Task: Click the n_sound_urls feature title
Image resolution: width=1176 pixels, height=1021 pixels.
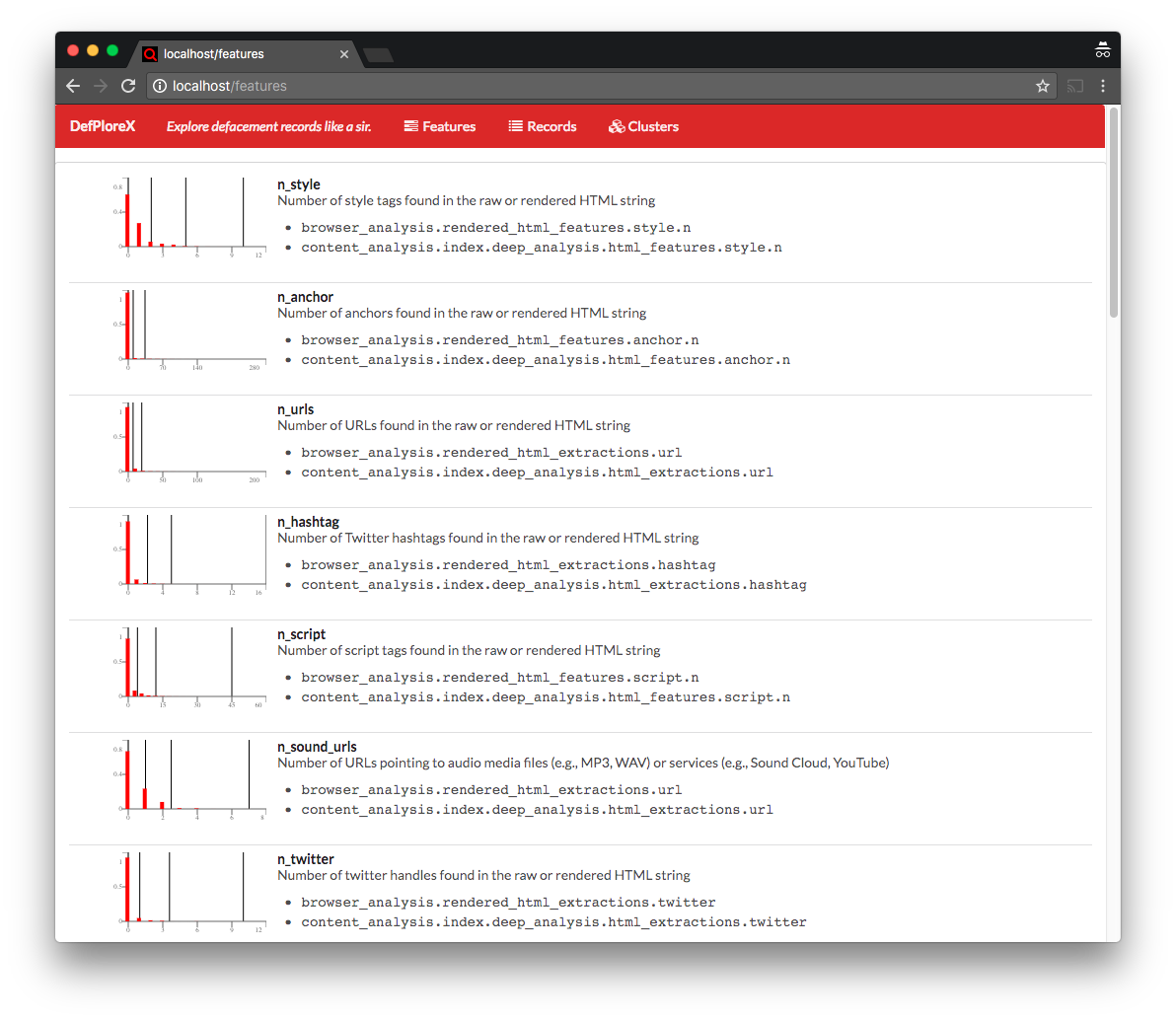Action: point(318,747)
